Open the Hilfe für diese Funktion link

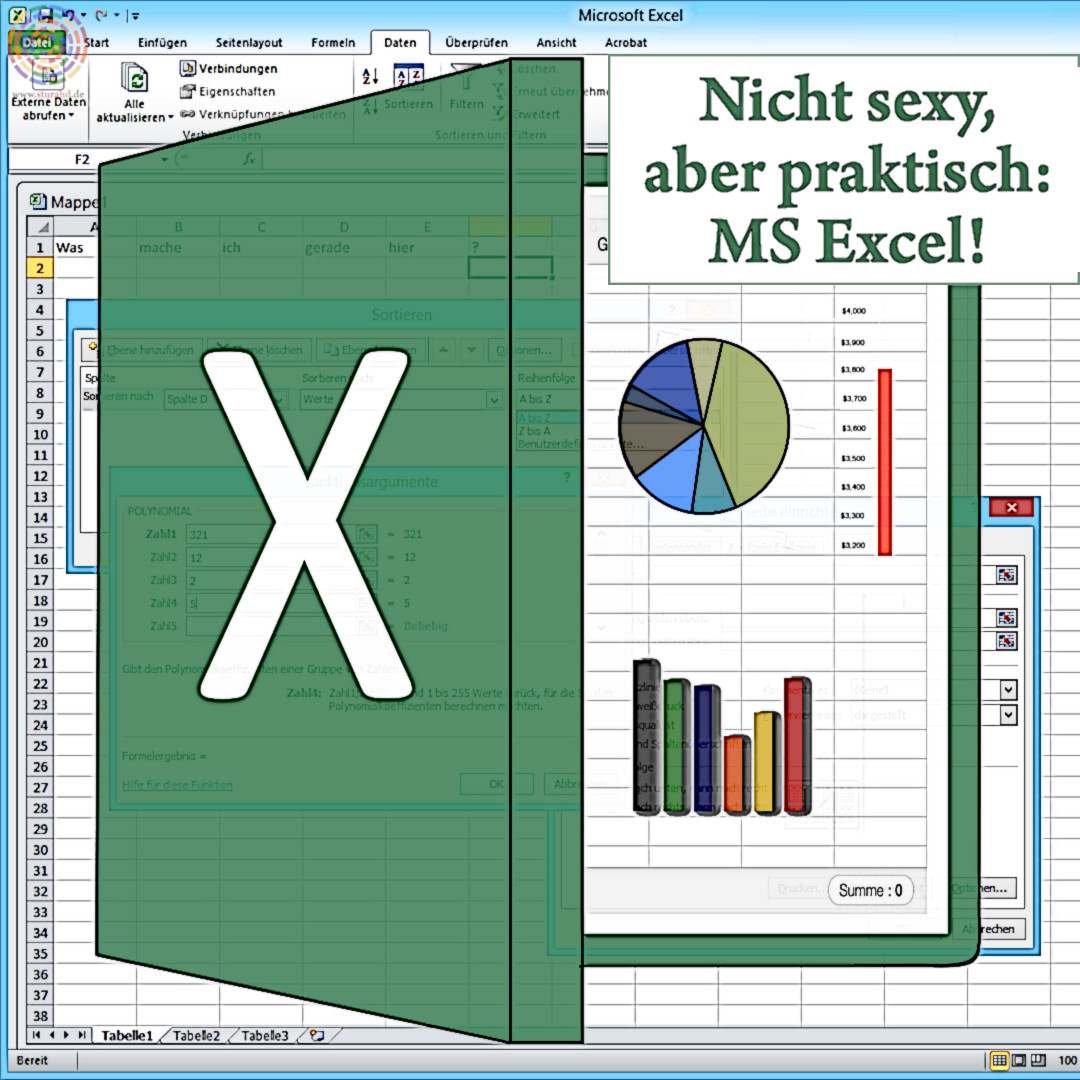[x=177, y=785]
